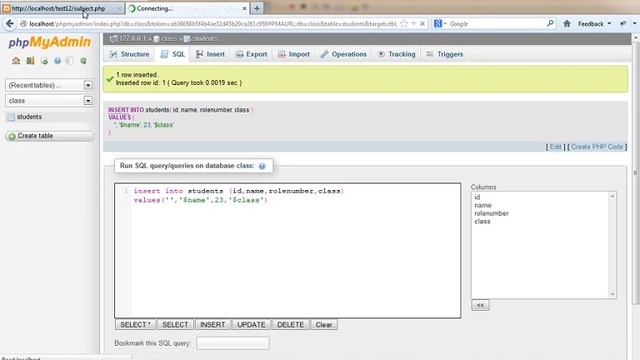
Task: Click the server icon in breadcrumb
Action: click(114, 39)
